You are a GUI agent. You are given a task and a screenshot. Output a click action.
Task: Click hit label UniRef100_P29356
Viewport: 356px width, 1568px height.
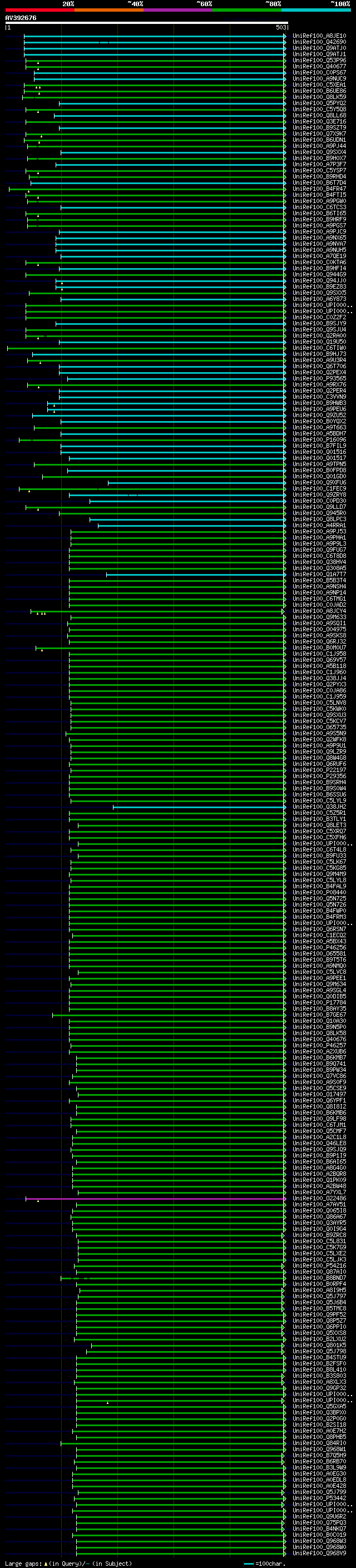click(x=319, y=776)
